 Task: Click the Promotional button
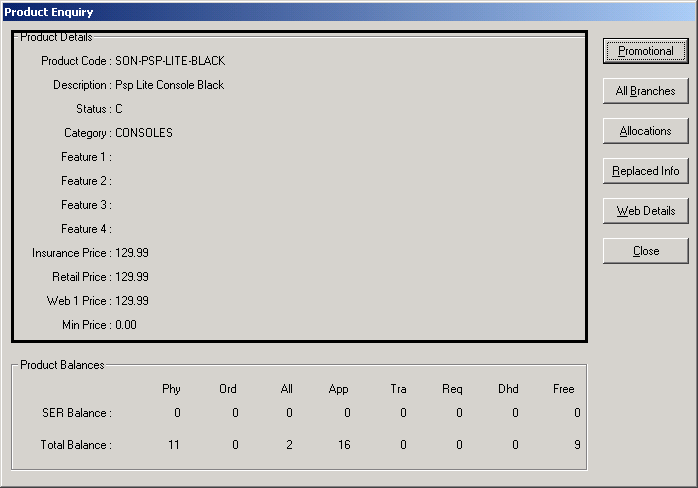point(645,51)
